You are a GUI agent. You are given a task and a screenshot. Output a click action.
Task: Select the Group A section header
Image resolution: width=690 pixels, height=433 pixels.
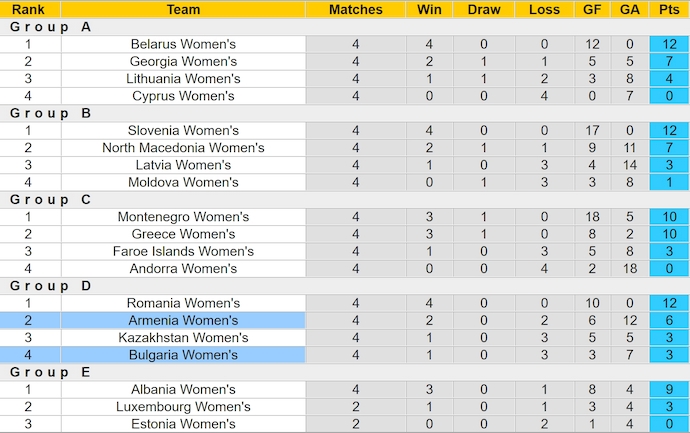tap(50, 27)
